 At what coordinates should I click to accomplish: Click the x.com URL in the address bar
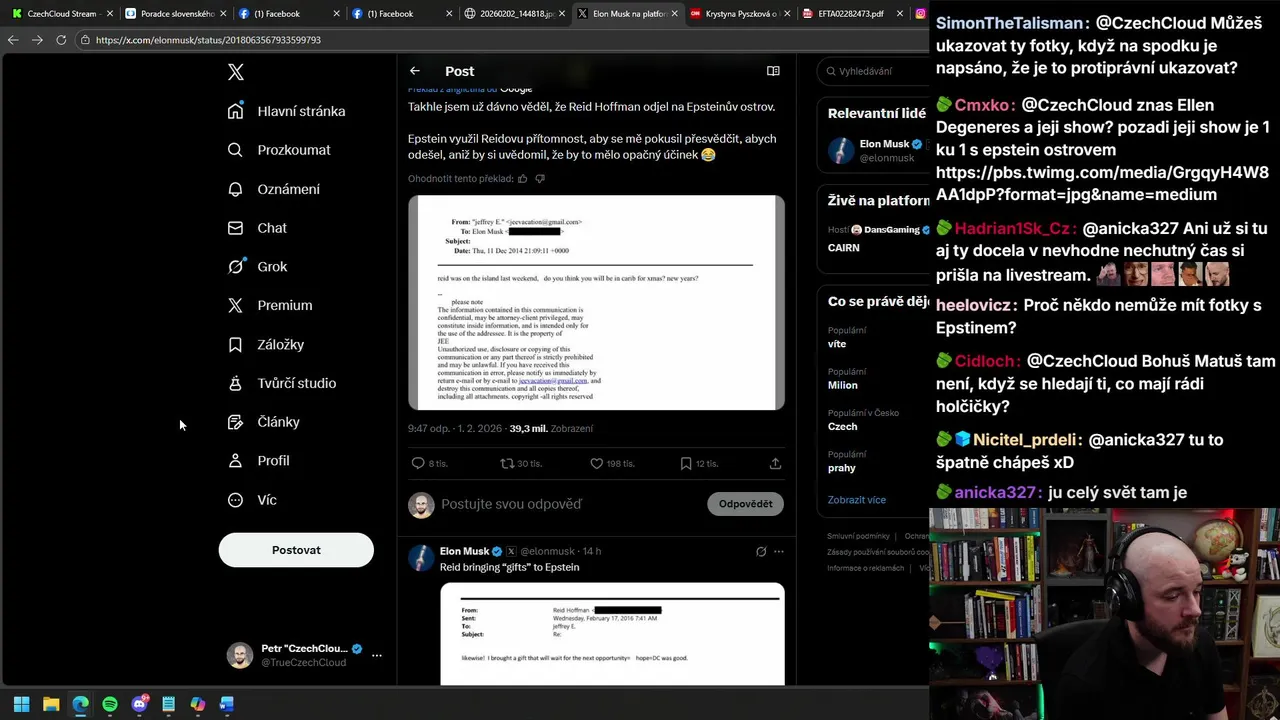tap(208, 40)
